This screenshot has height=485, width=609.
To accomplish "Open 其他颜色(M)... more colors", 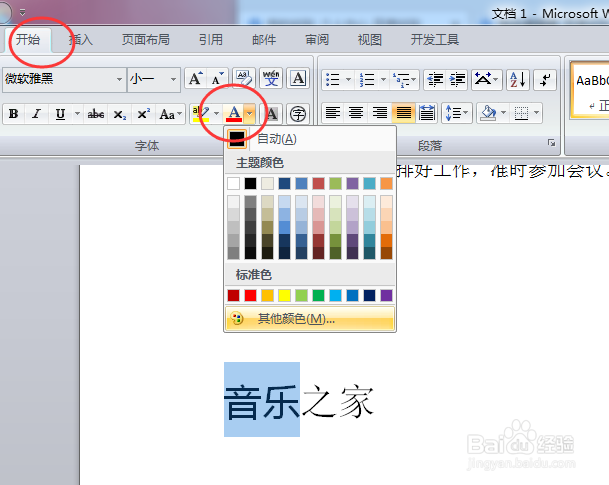I will 310,319.
